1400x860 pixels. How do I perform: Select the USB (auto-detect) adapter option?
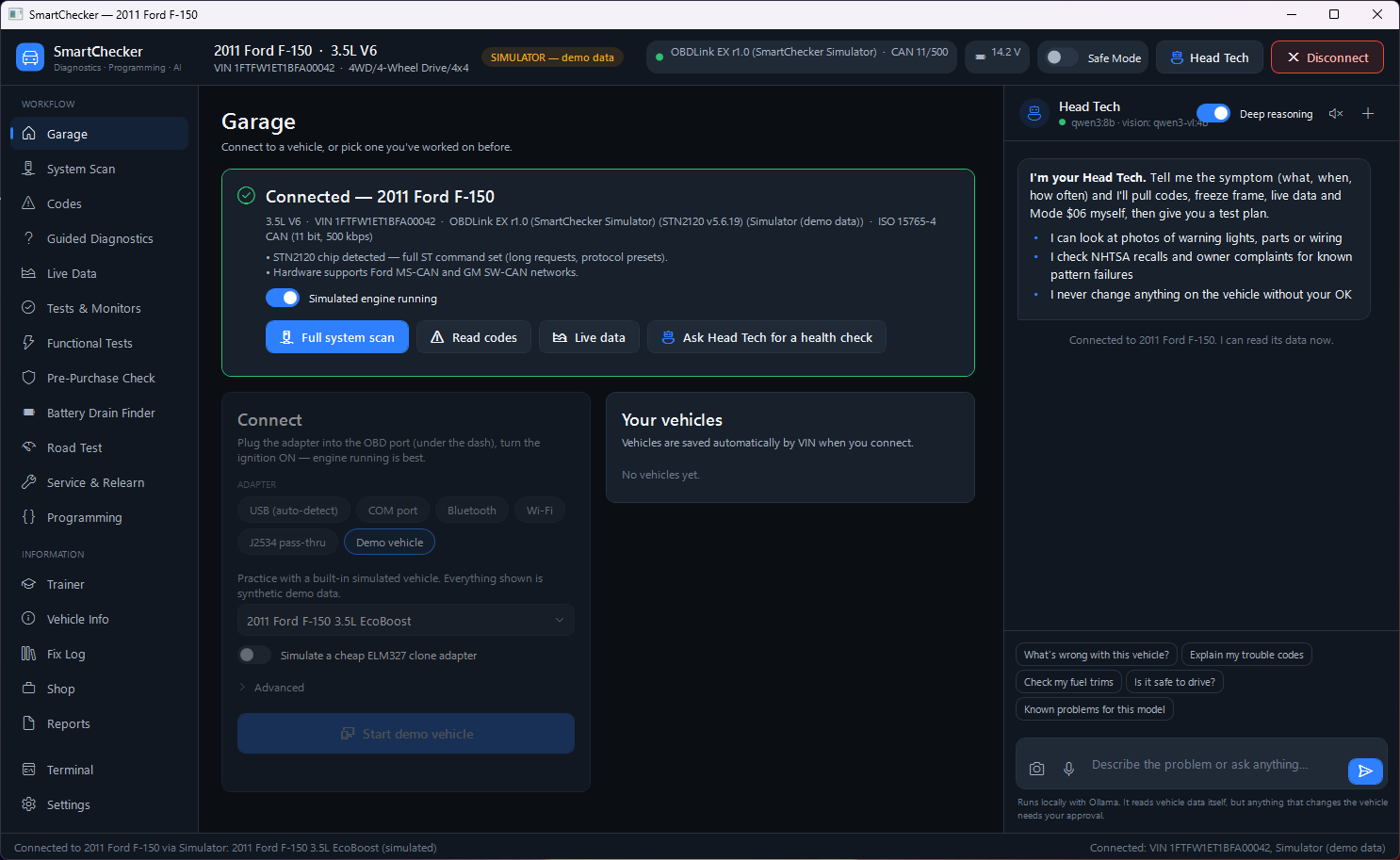coord(294,511)
